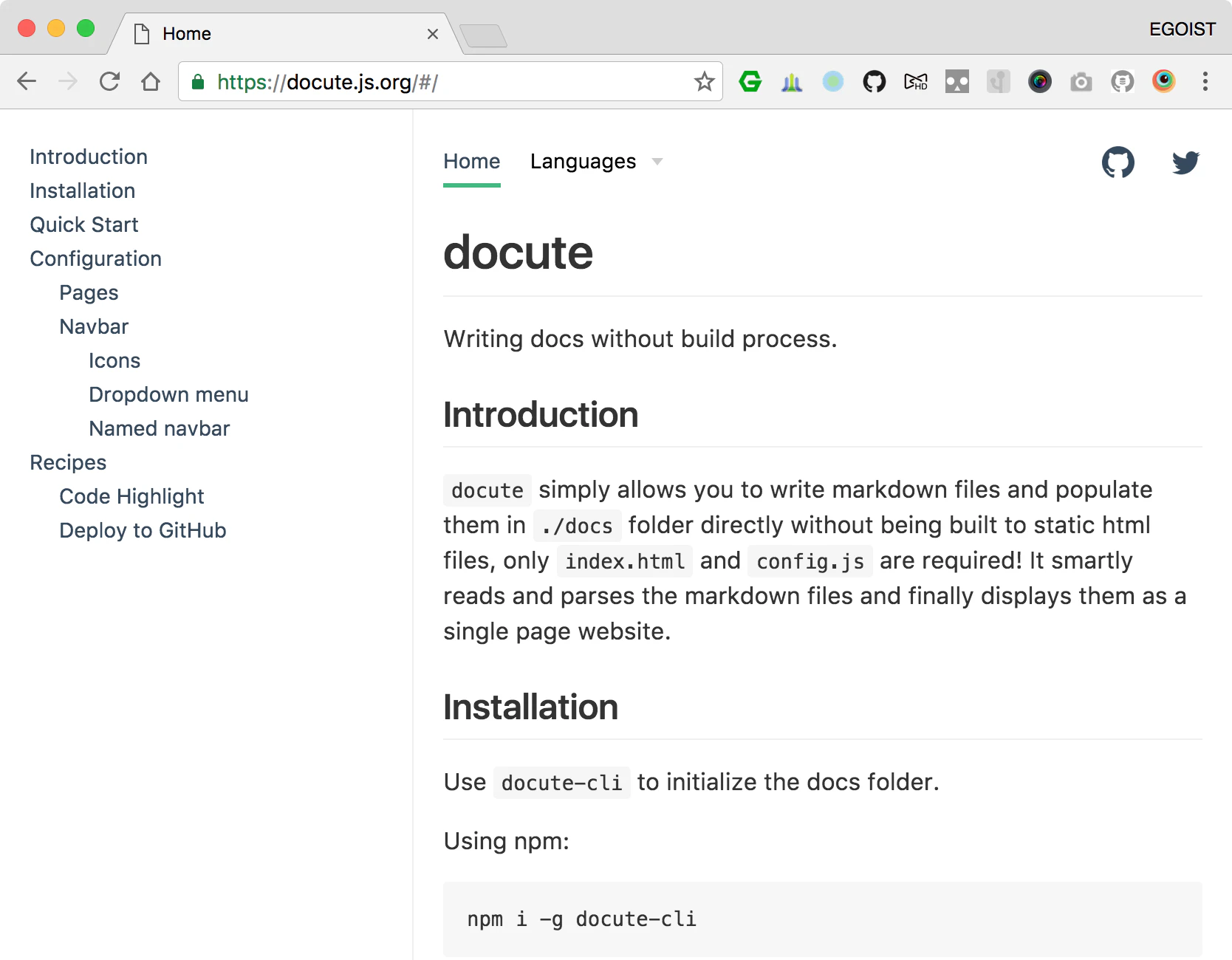Expand the Languages dropdown menu
Screen dimensions: 1232x960
coord(597,161)
